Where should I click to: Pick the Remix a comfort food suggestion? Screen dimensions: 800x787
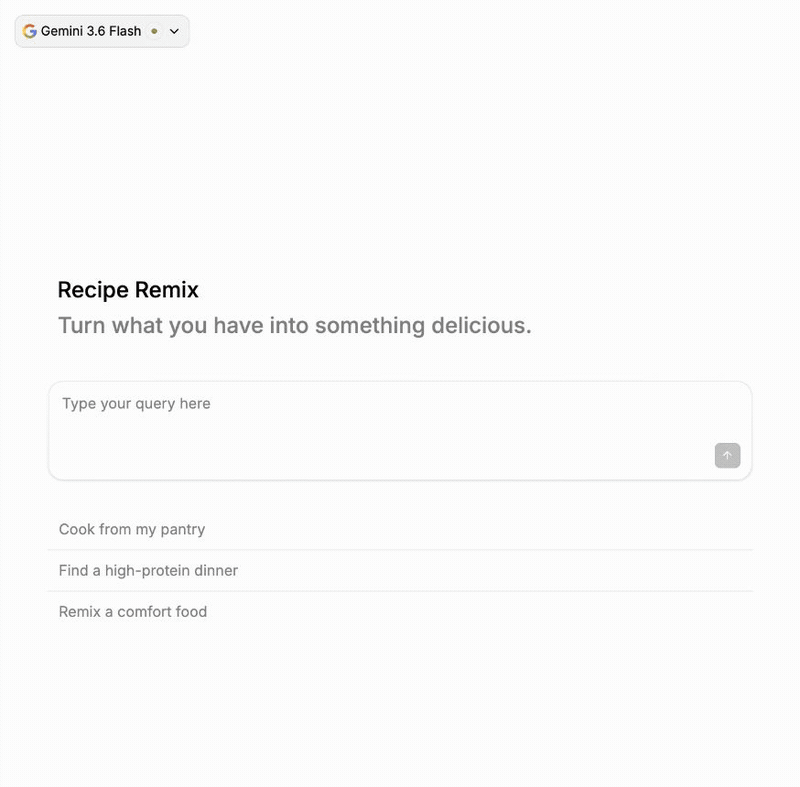pos(400,612)
